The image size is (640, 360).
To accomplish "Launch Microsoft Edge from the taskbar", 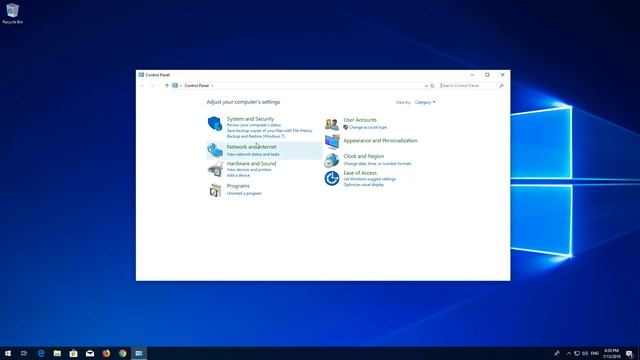I will tap(41, 353).
